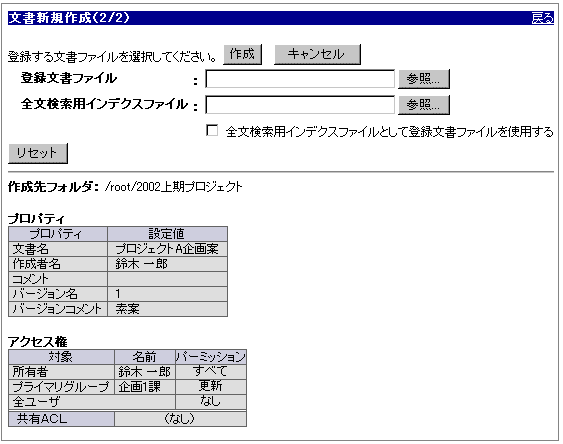Select the バージョン名 property cell
The height and width of the screenshot is (444, 563).
pos(58,294)
